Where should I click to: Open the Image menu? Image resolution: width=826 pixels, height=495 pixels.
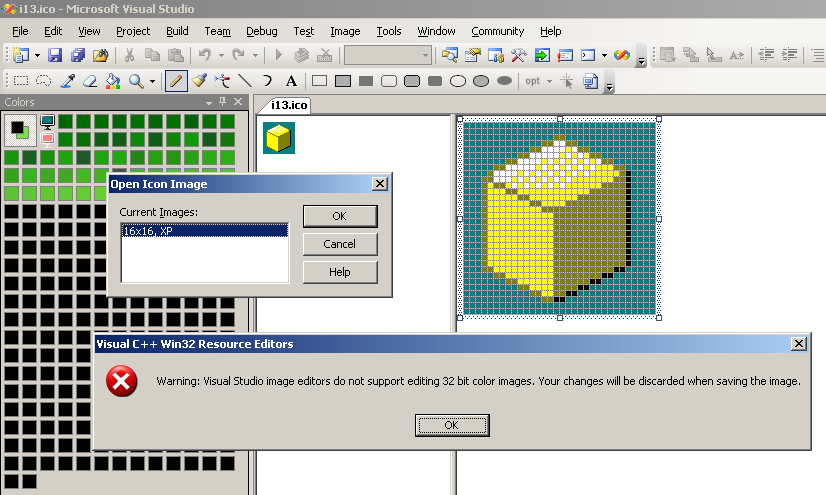point(345,31)
